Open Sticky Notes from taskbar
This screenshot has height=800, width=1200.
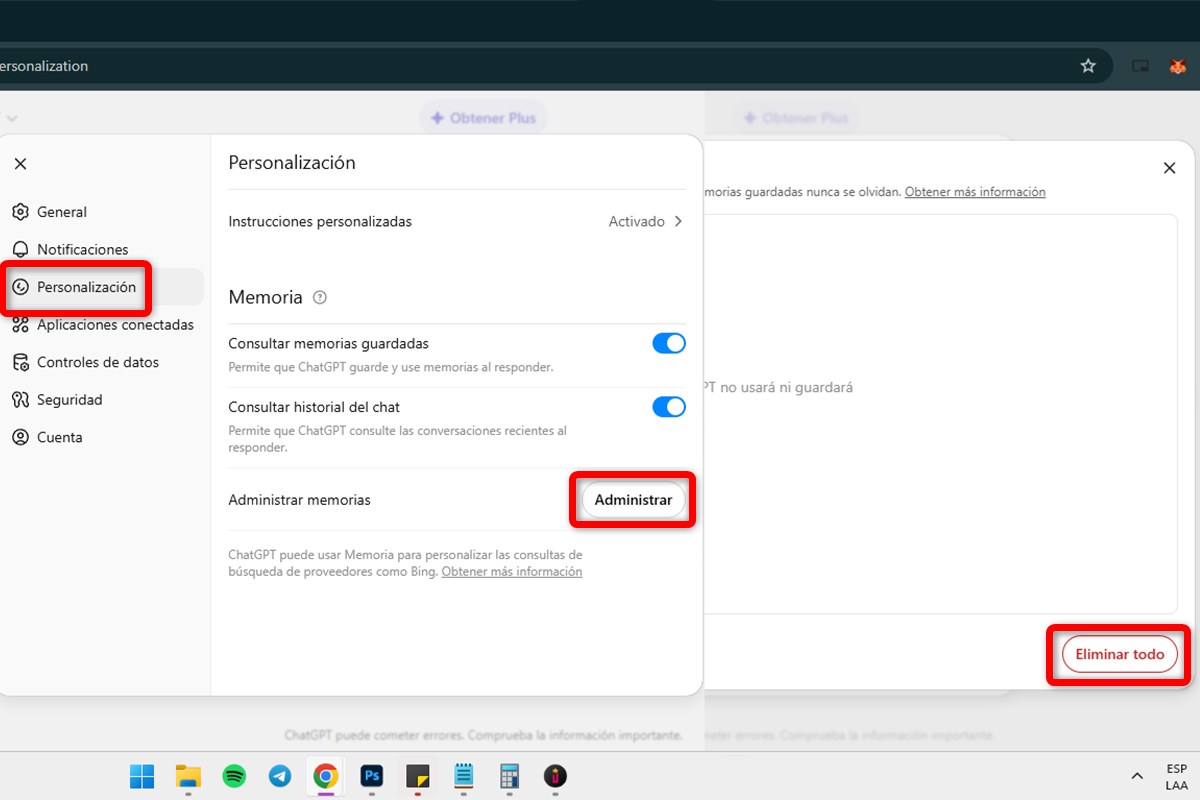coord(417,776)
